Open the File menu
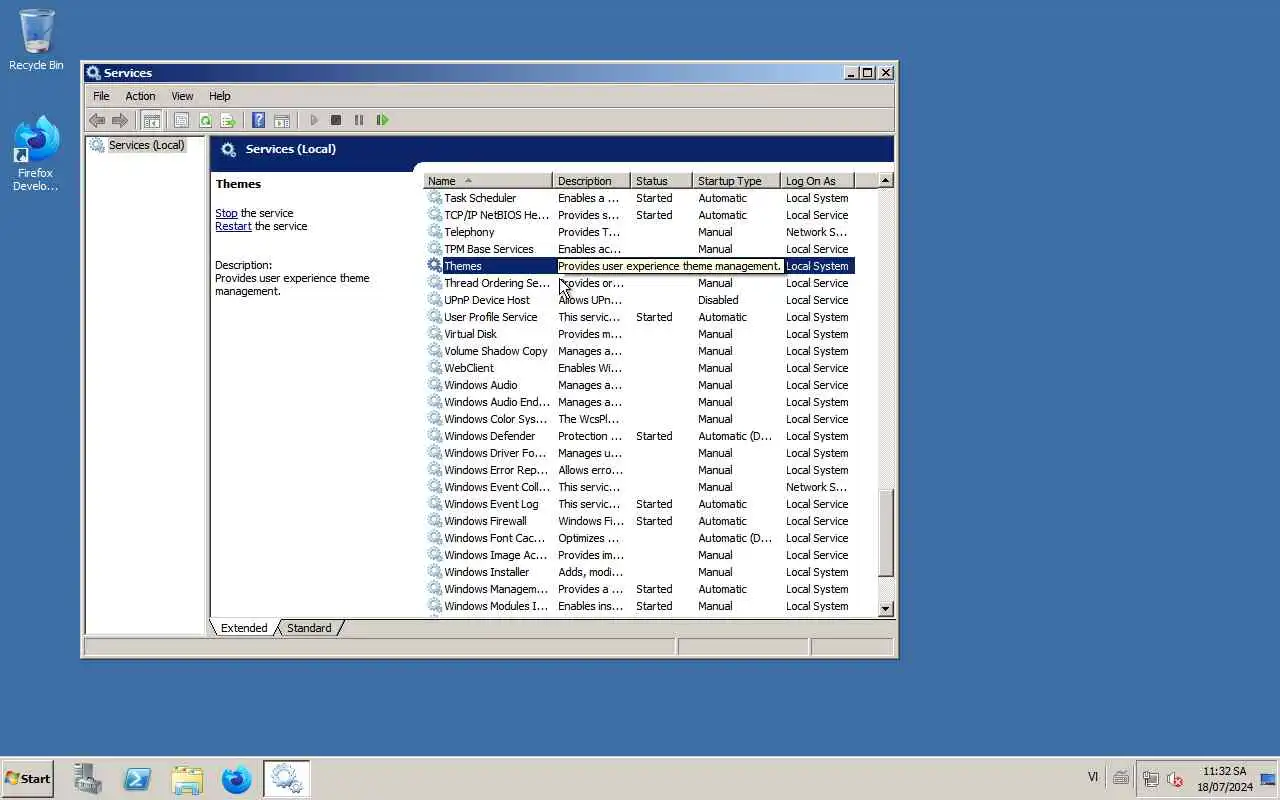Screen dimensions: 1280x800 pyautogui.click(x=101, y=96)
